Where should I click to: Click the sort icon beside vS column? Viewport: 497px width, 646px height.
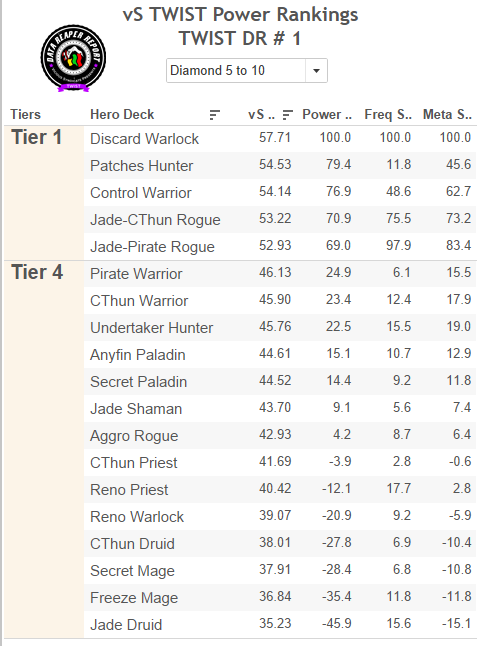pos(287,115)
